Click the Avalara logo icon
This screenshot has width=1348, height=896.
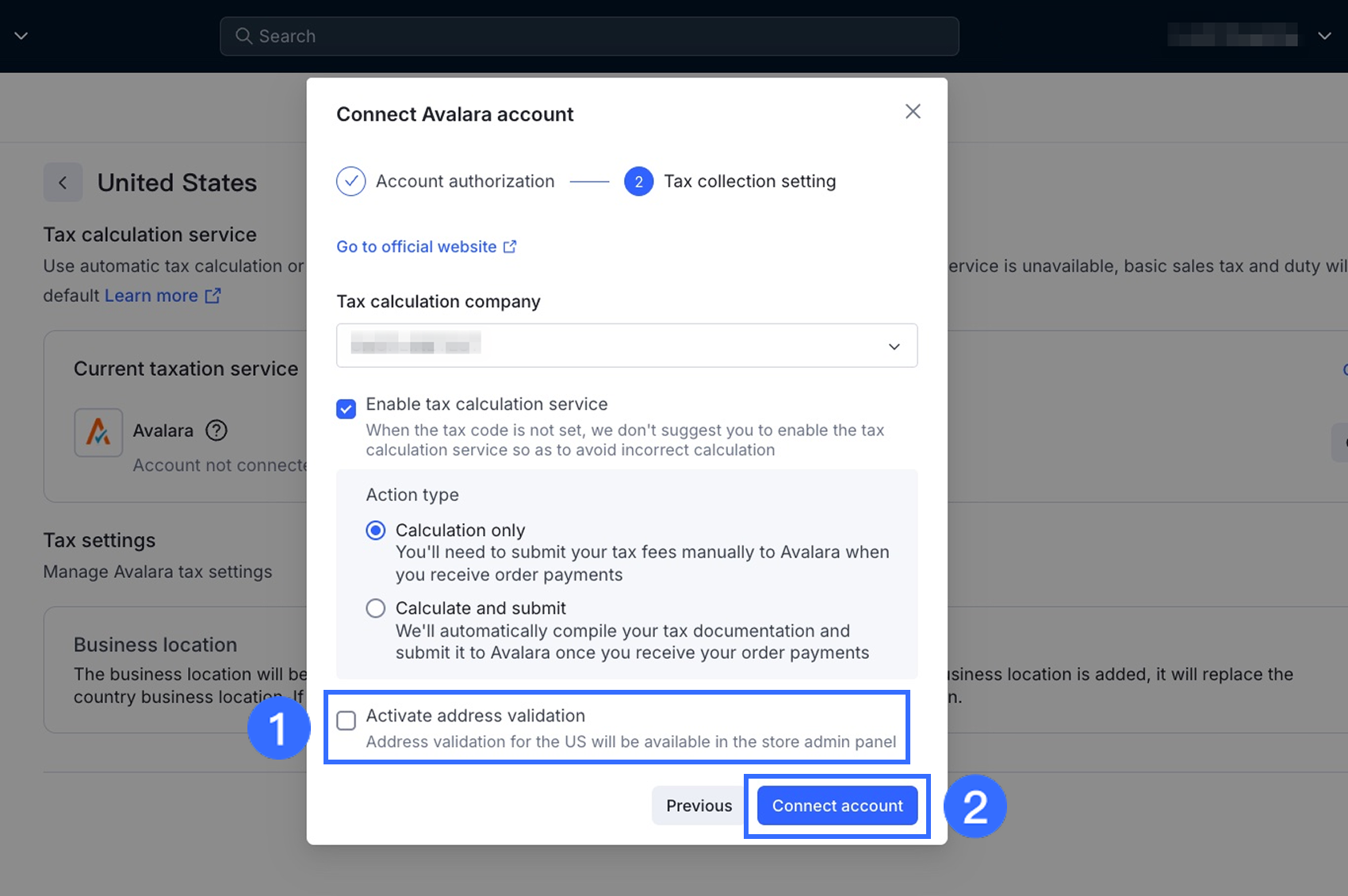coord(98,432)
